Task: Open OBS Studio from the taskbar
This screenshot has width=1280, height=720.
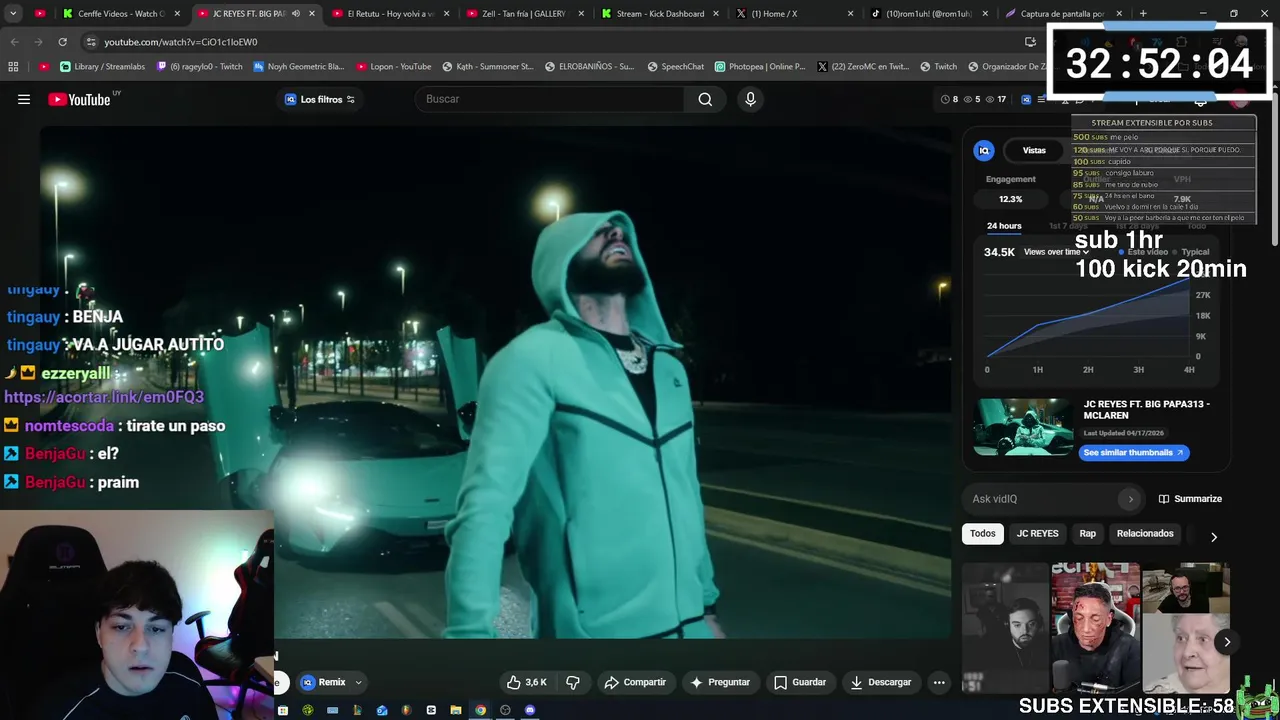Action: pyautogui.click(x=505, y=710)
